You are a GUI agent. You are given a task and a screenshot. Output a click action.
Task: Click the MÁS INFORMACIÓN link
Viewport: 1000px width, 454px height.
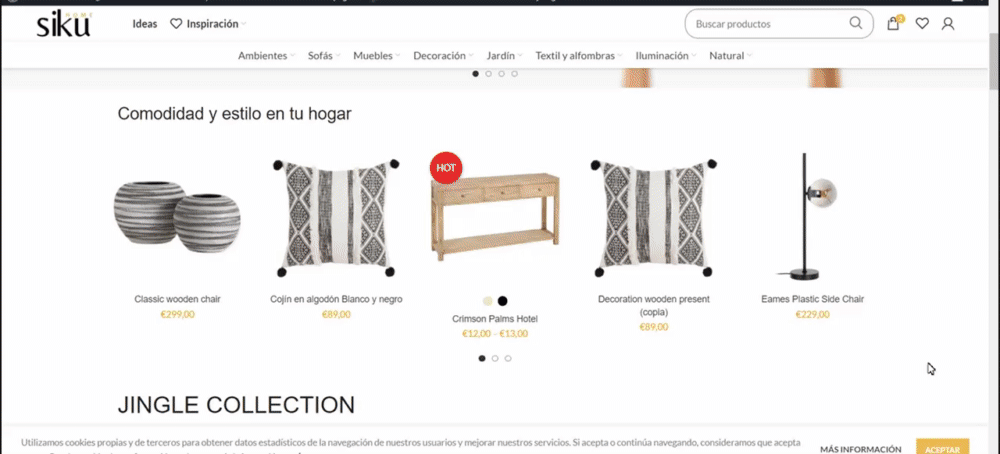pos(860,449)
